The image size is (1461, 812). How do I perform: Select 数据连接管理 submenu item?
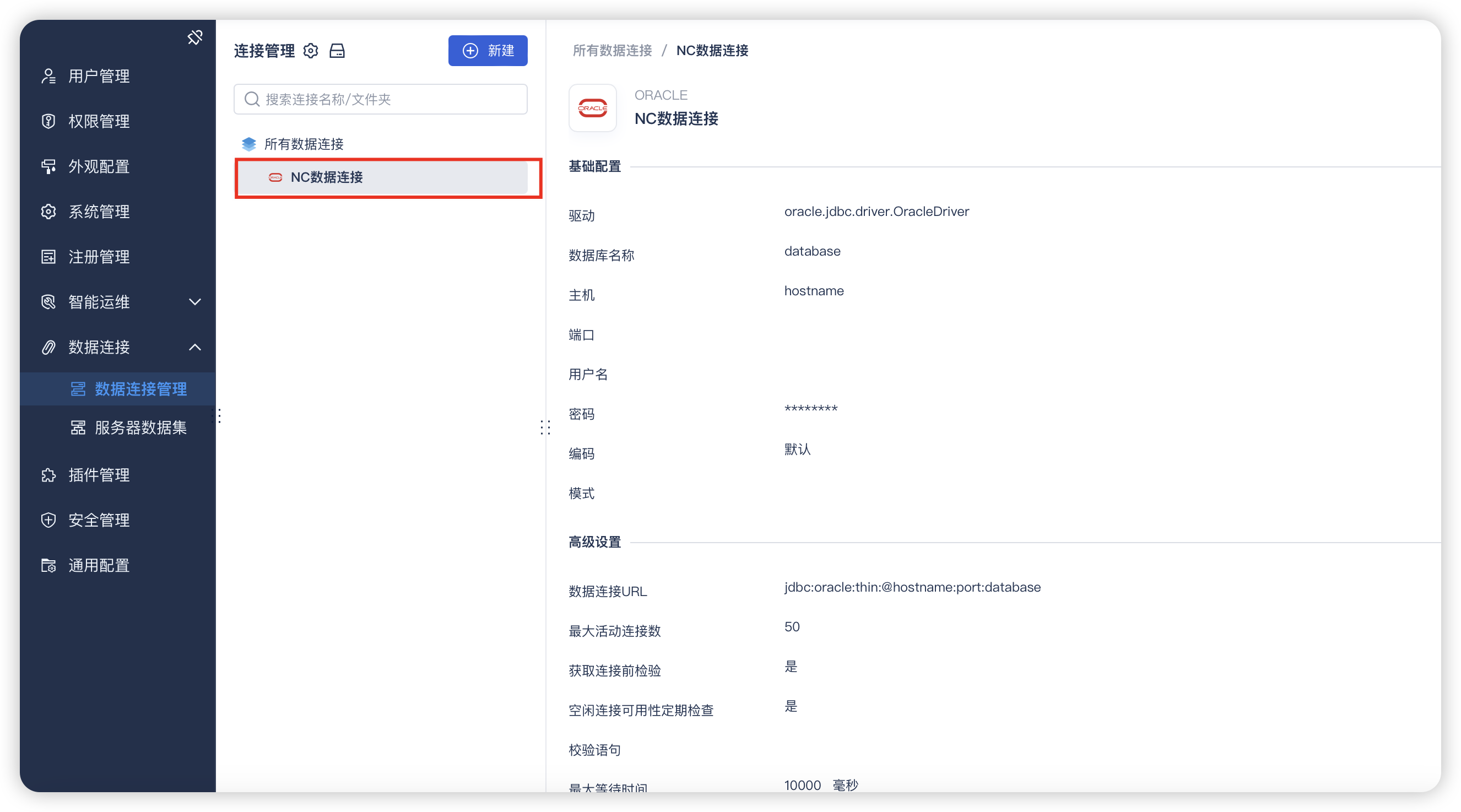(140, 389)
